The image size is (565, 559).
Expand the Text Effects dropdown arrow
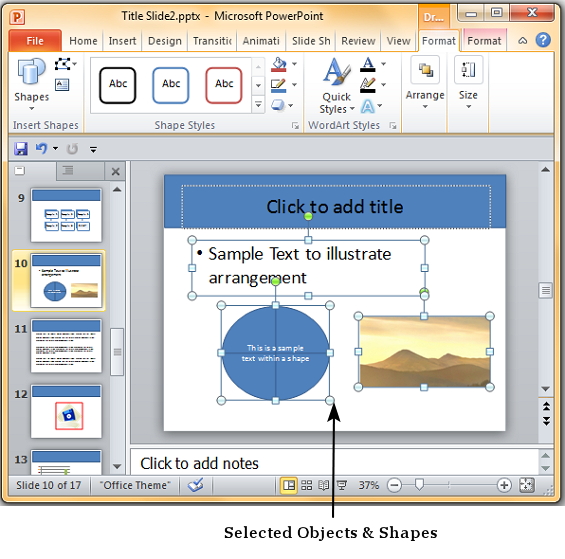(x=380, y=106)
